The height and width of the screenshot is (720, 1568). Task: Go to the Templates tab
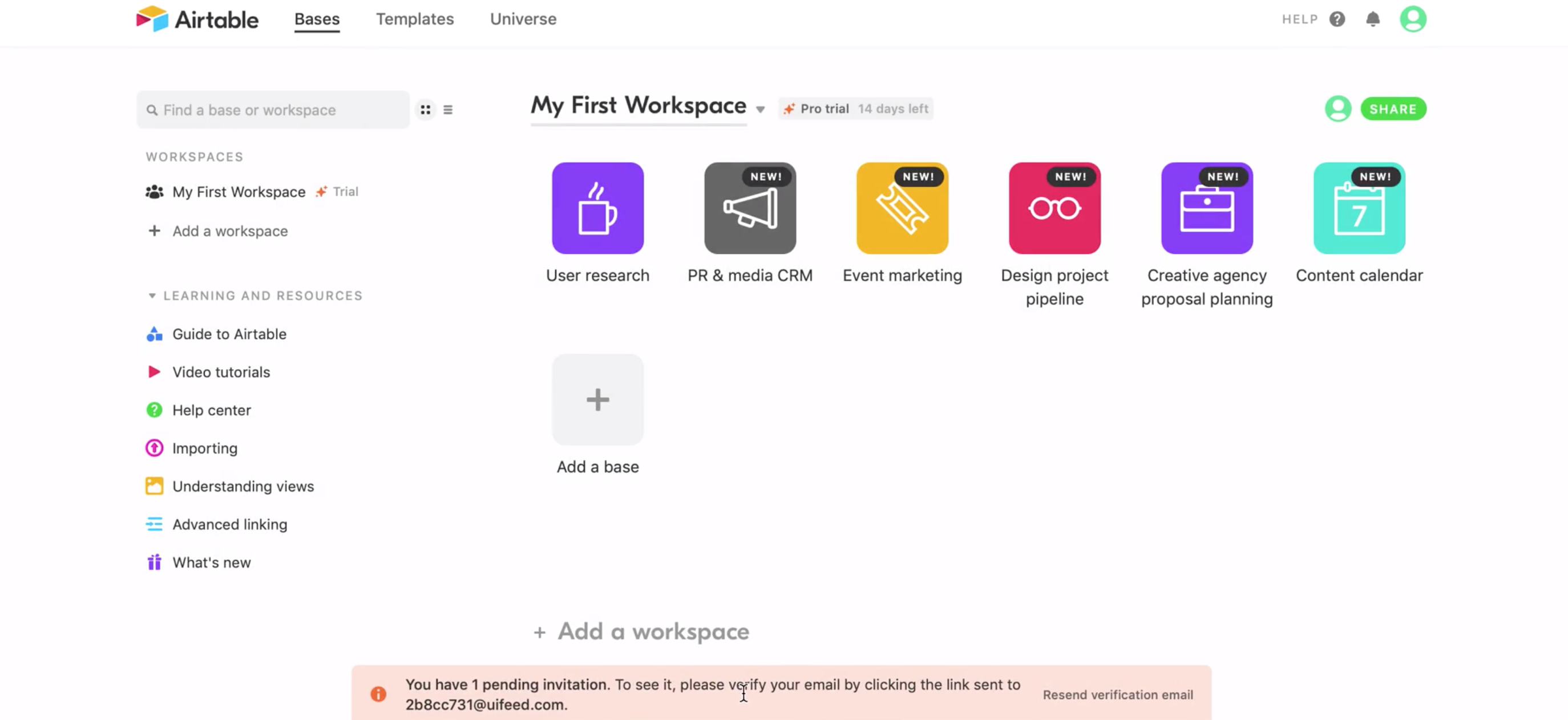pos(414,19)
